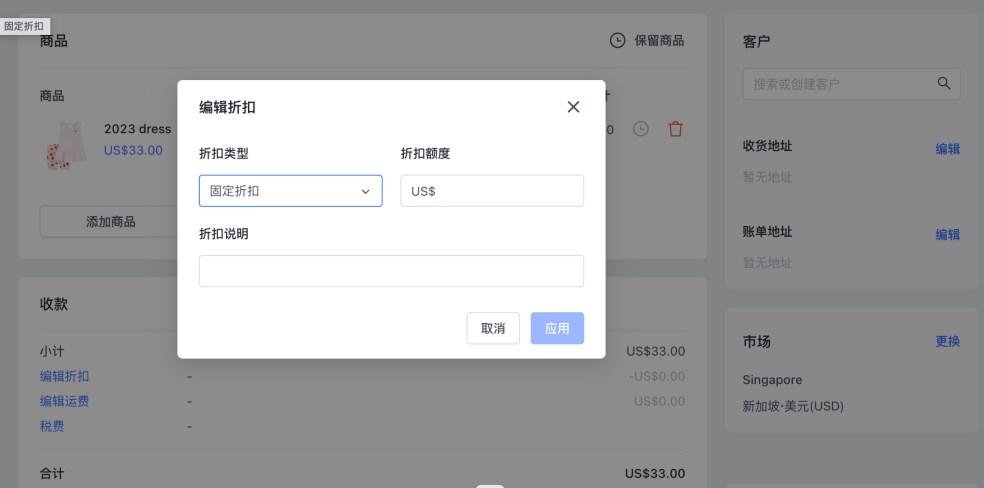Open the 折扣类型 dropdown showing 固定折扣

pyautogui.click(x=291, y=191)
